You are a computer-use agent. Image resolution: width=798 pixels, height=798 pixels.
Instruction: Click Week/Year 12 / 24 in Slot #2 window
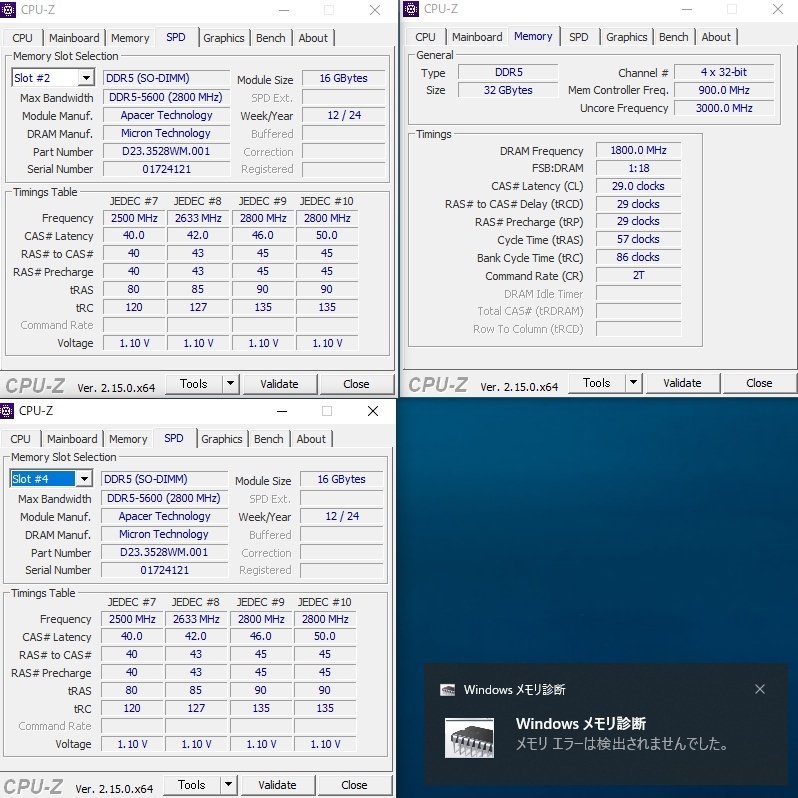pyautogui.click(x=344, y=115)
